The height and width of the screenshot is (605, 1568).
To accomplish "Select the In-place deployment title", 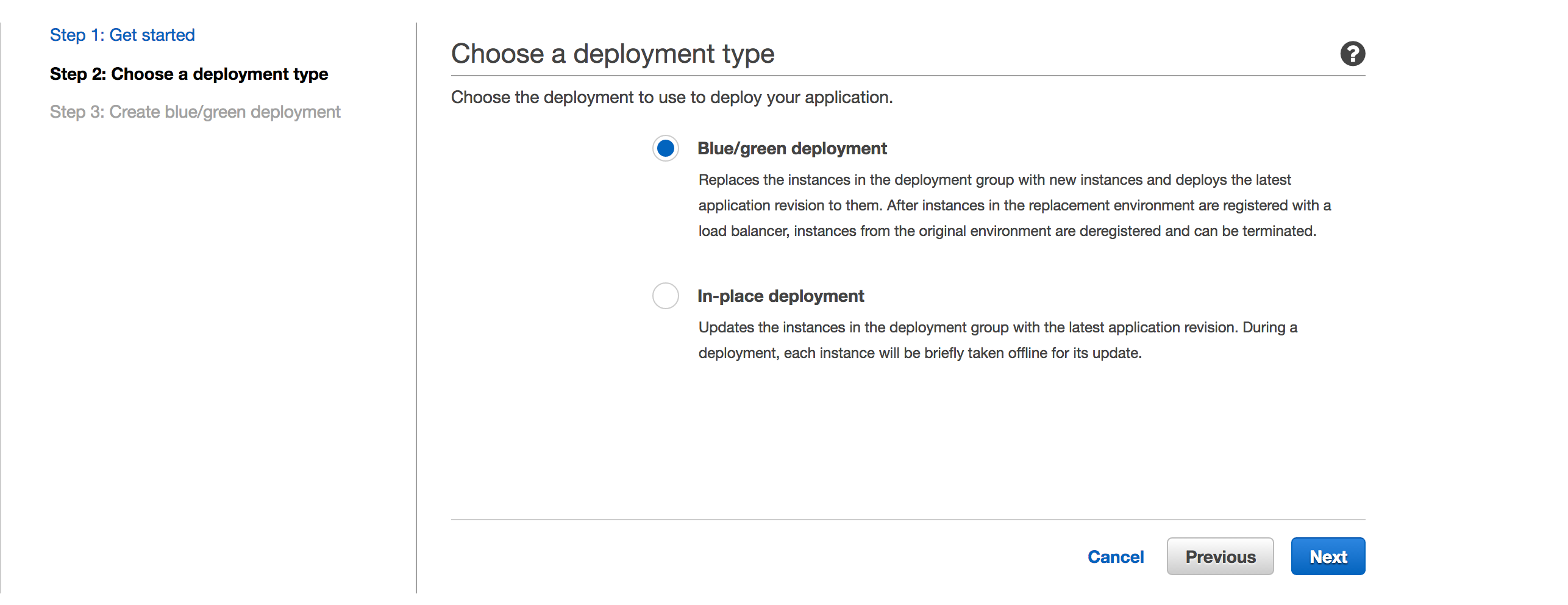I will pyautogui.click(x=780, y=296).
